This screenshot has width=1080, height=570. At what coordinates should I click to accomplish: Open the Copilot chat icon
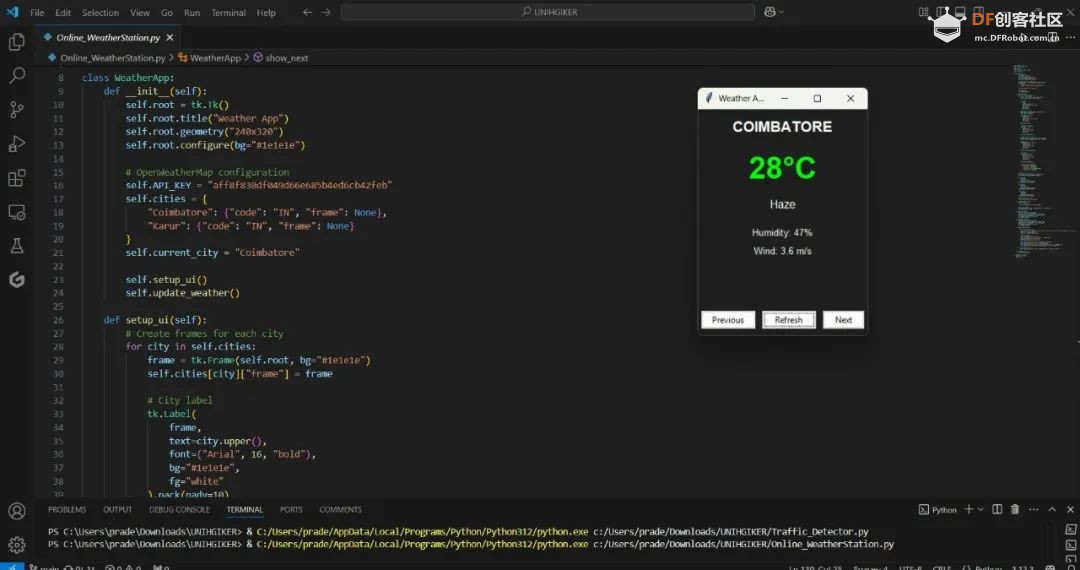[x=770, y=12]
